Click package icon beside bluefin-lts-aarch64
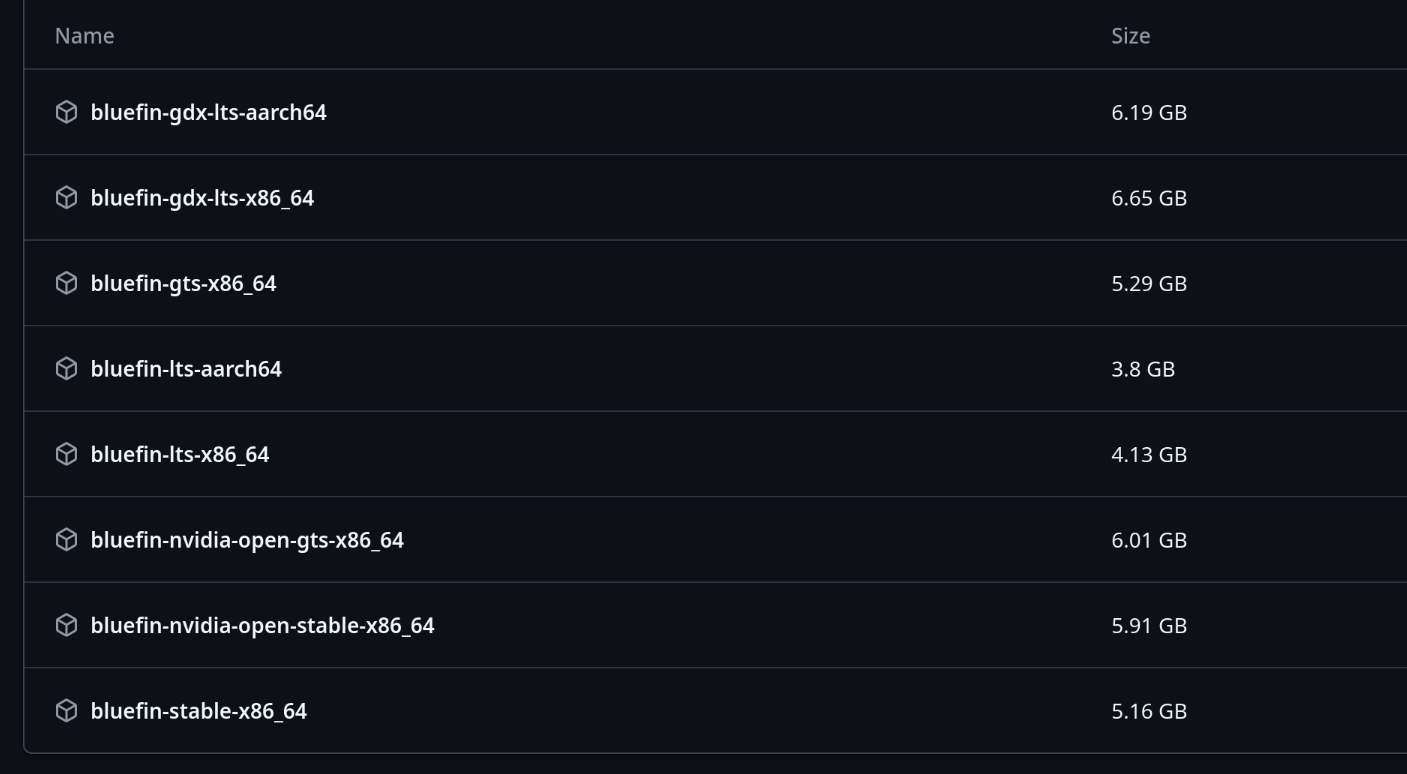Viewport: 1407px width, 774px height. point(66,369)
